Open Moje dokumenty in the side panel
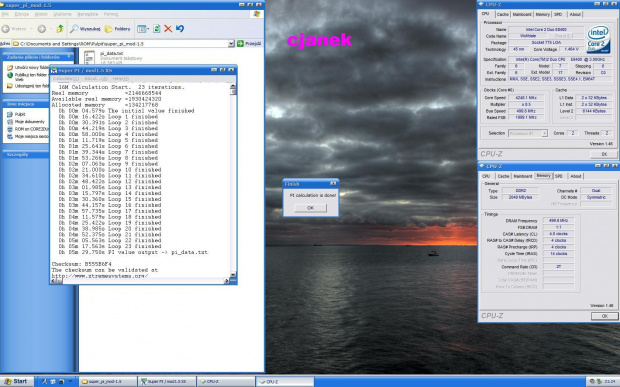620x387 pixels. [30, 122]
